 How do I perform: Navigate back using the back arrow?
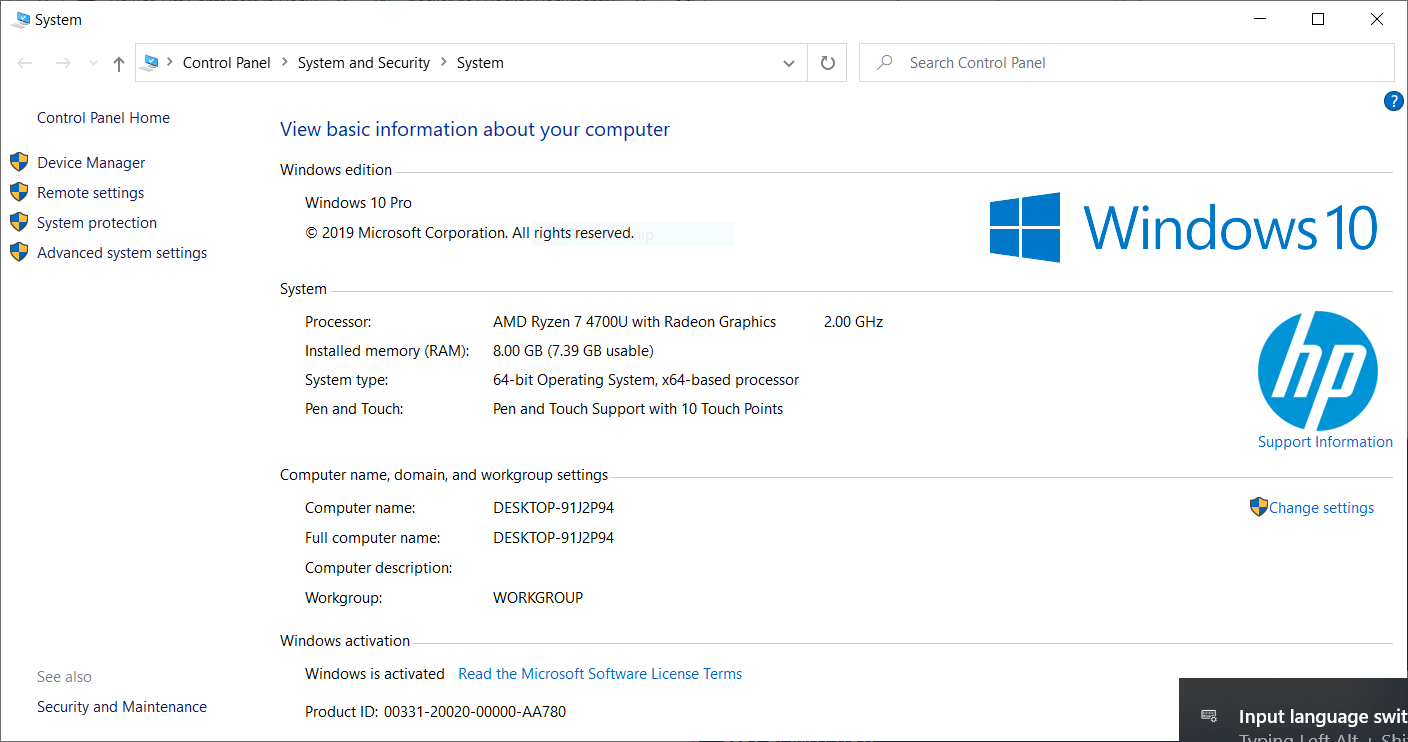(24, 62)
